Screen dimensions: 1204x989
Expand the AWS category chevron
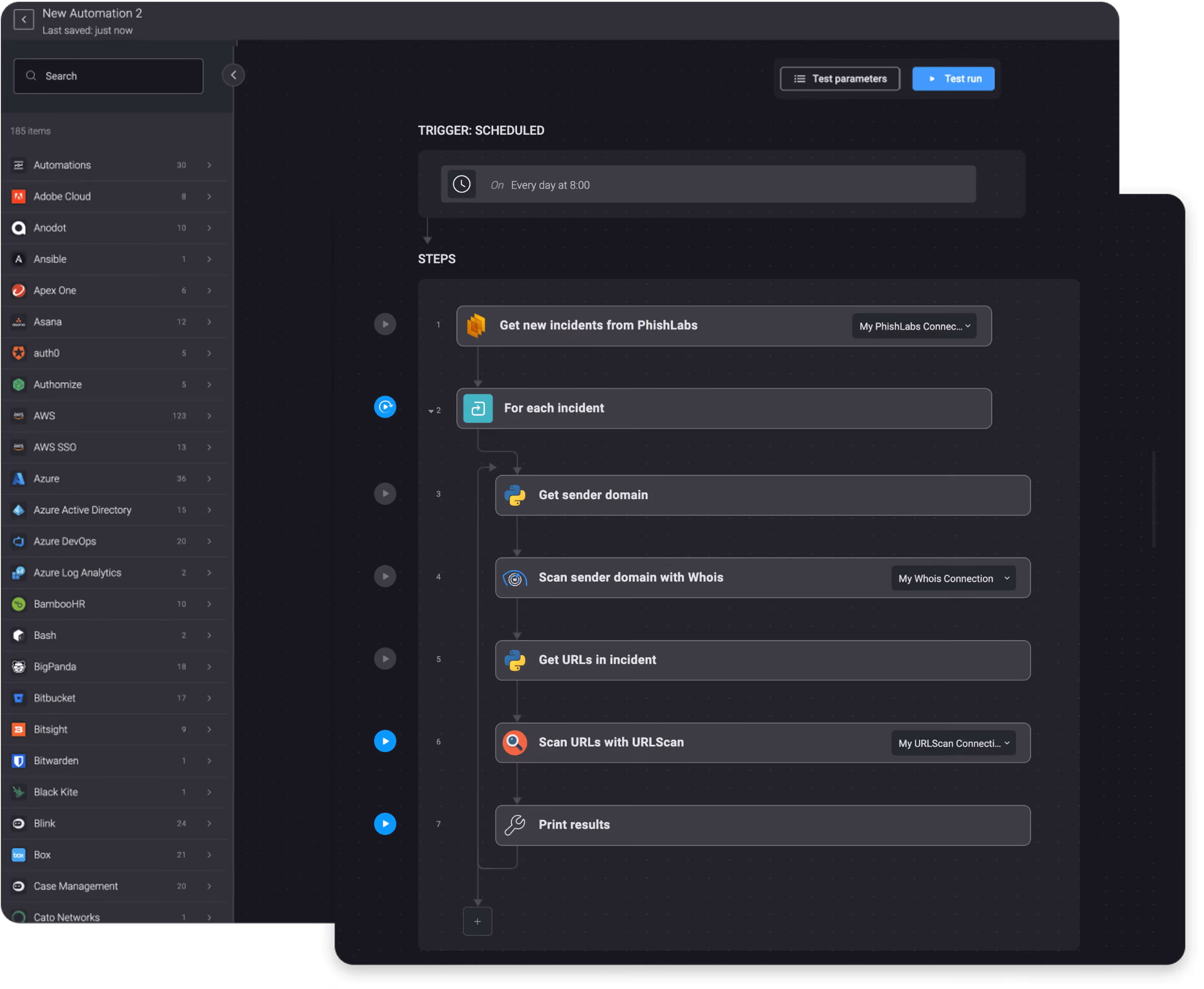point(210,416)
